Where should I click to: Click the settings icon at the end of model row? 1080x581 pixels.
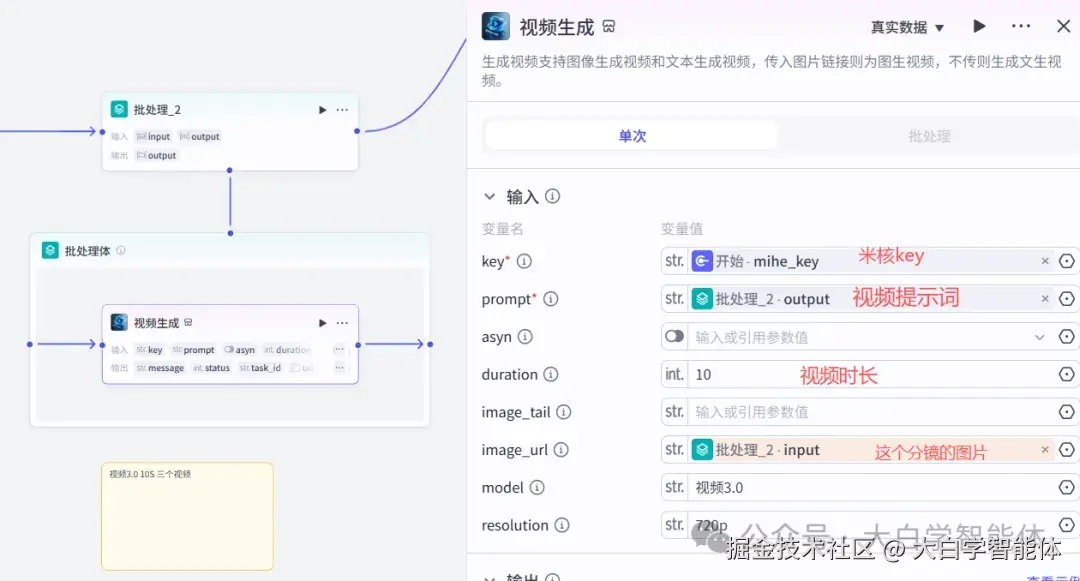tap(1067, 487)
